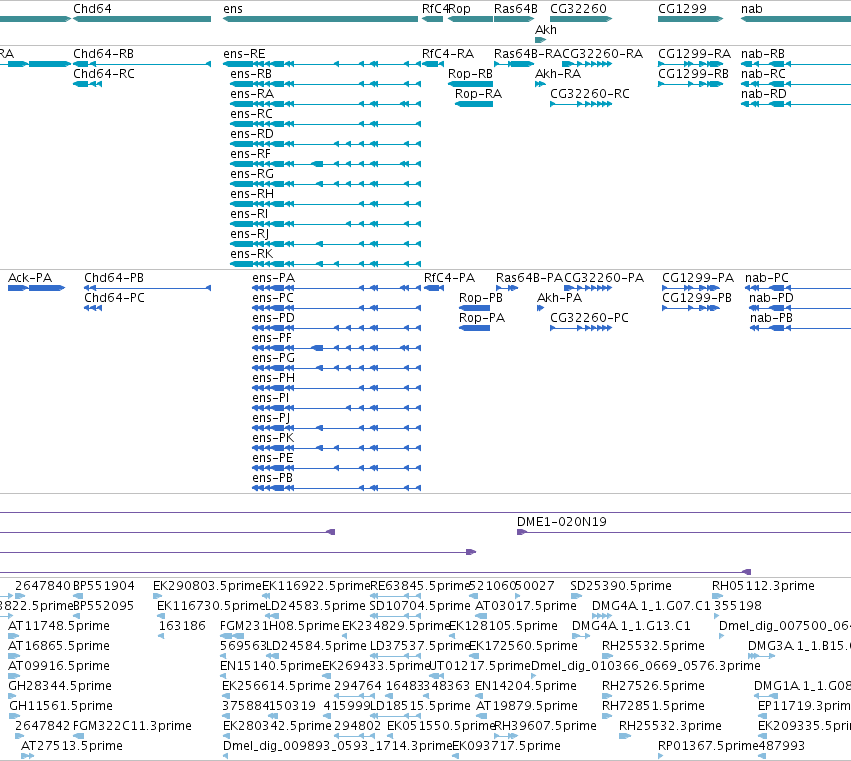
Task: Select EST AT27513.5prime
Action: pos(72,746)
